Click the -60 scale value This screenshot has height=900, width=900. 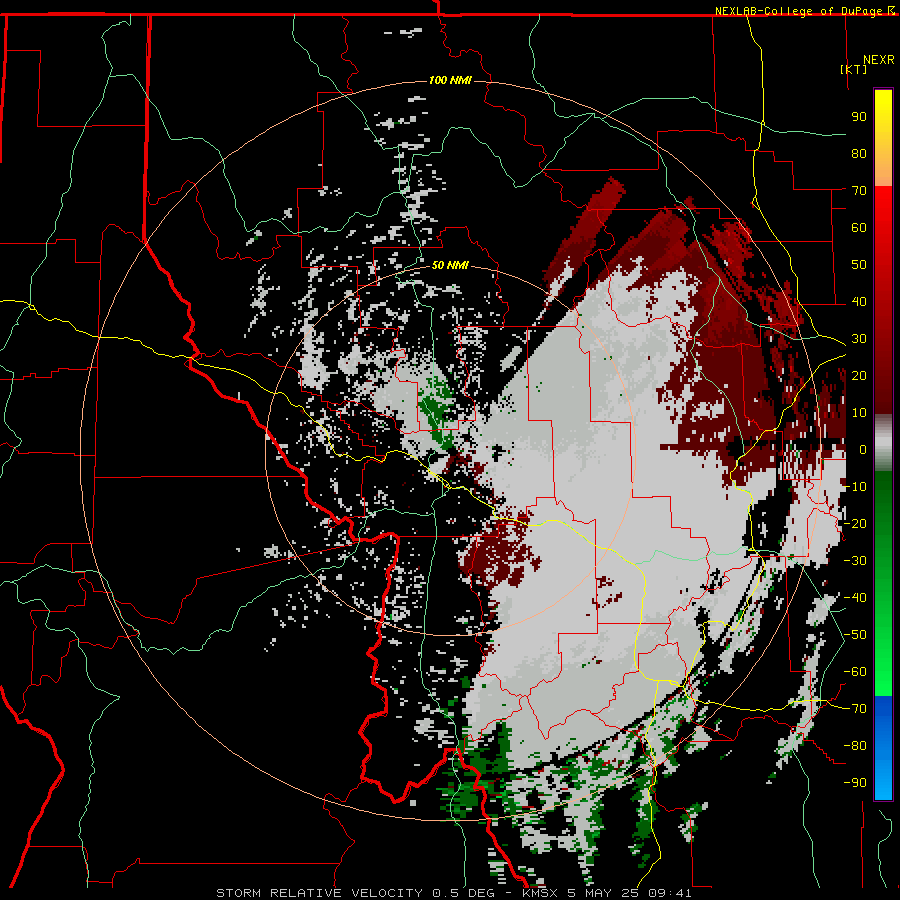[x=855, y=672]
